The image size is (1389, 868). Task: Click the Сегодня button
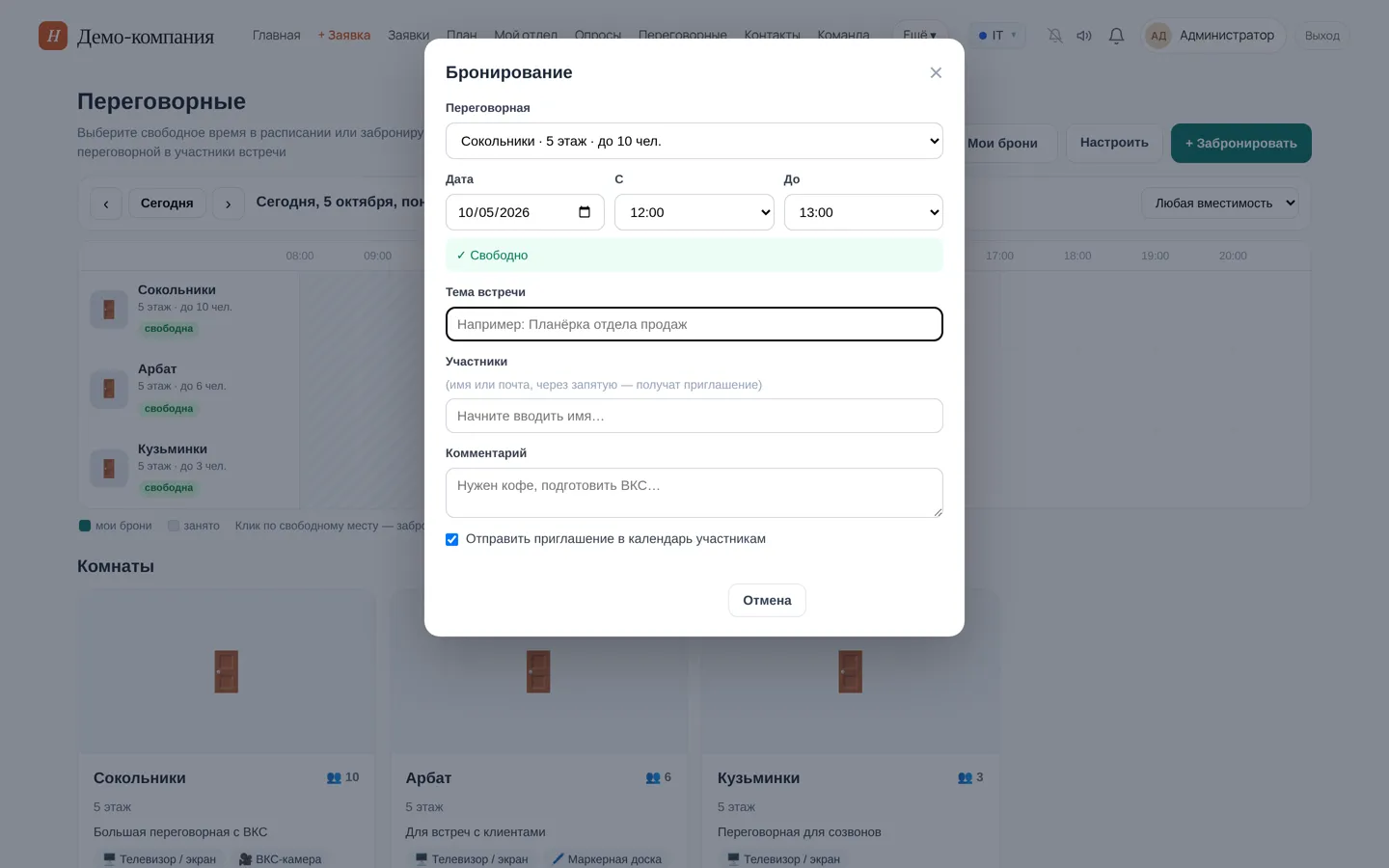pyautogui.click(x=167, y=203)
